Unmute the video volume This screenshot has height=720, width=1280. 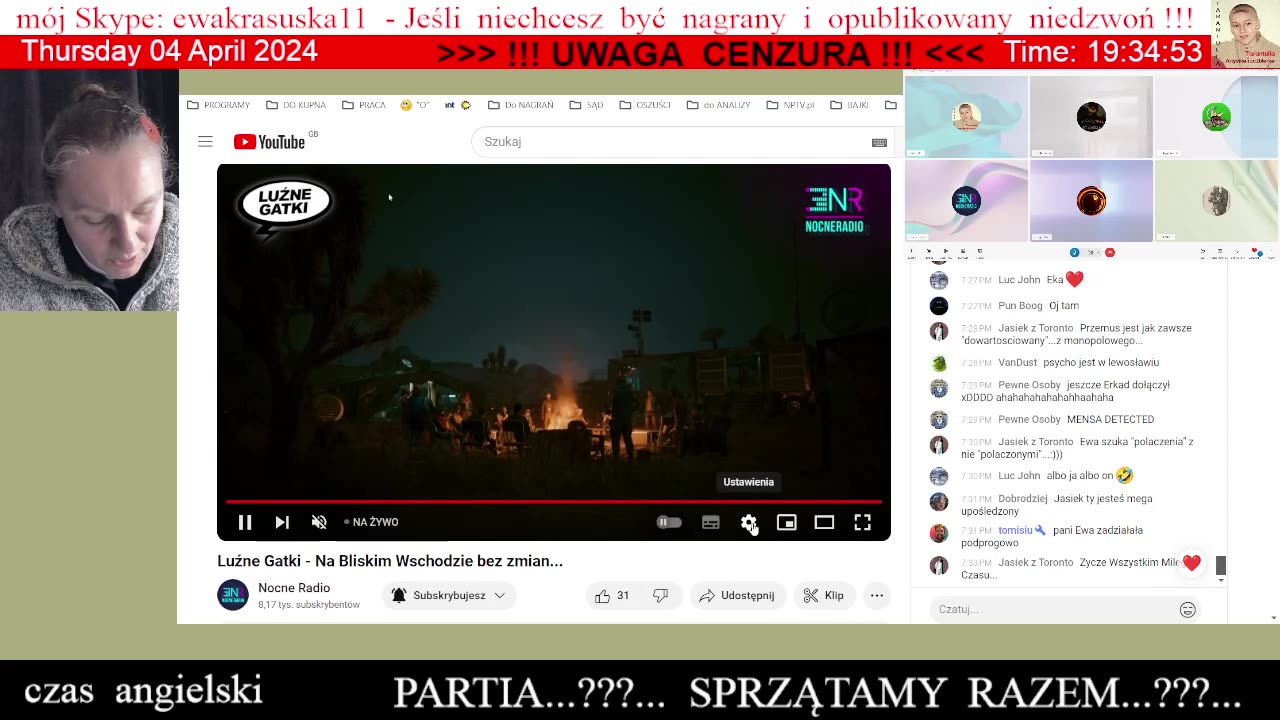(x=319, y=522)
